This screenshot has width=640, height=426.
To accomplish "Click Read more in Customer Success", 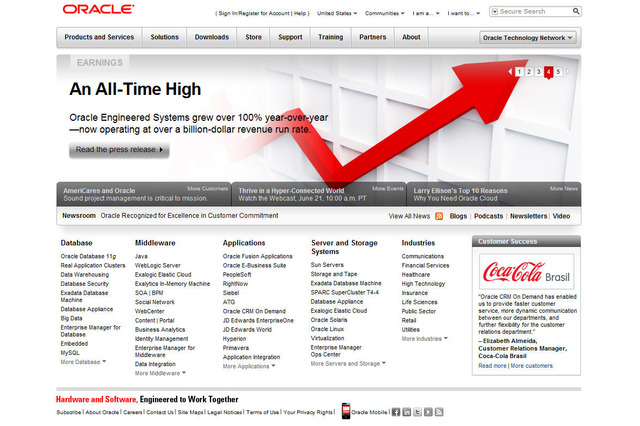I will pos(492,366).
